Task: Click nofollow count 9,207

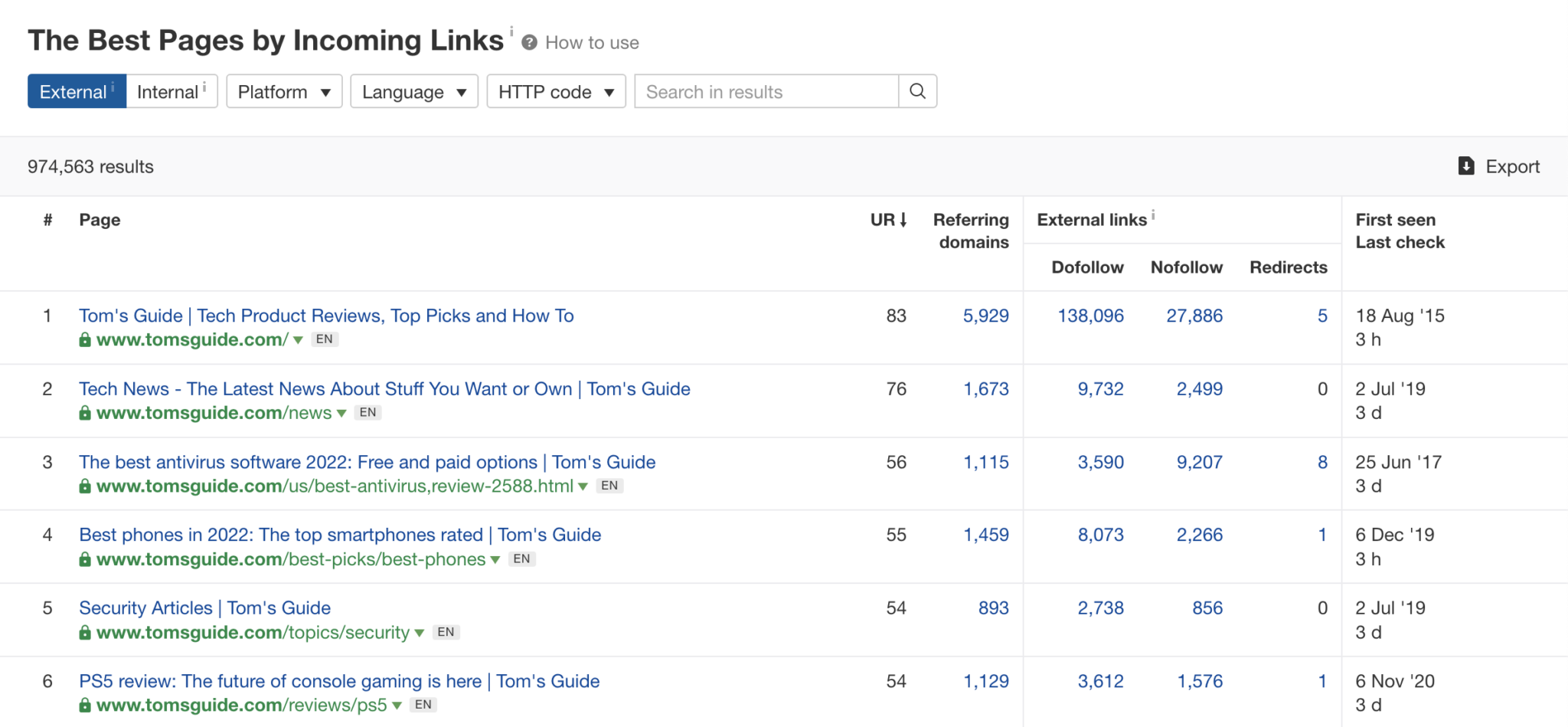Action: tap(1200, 462)
